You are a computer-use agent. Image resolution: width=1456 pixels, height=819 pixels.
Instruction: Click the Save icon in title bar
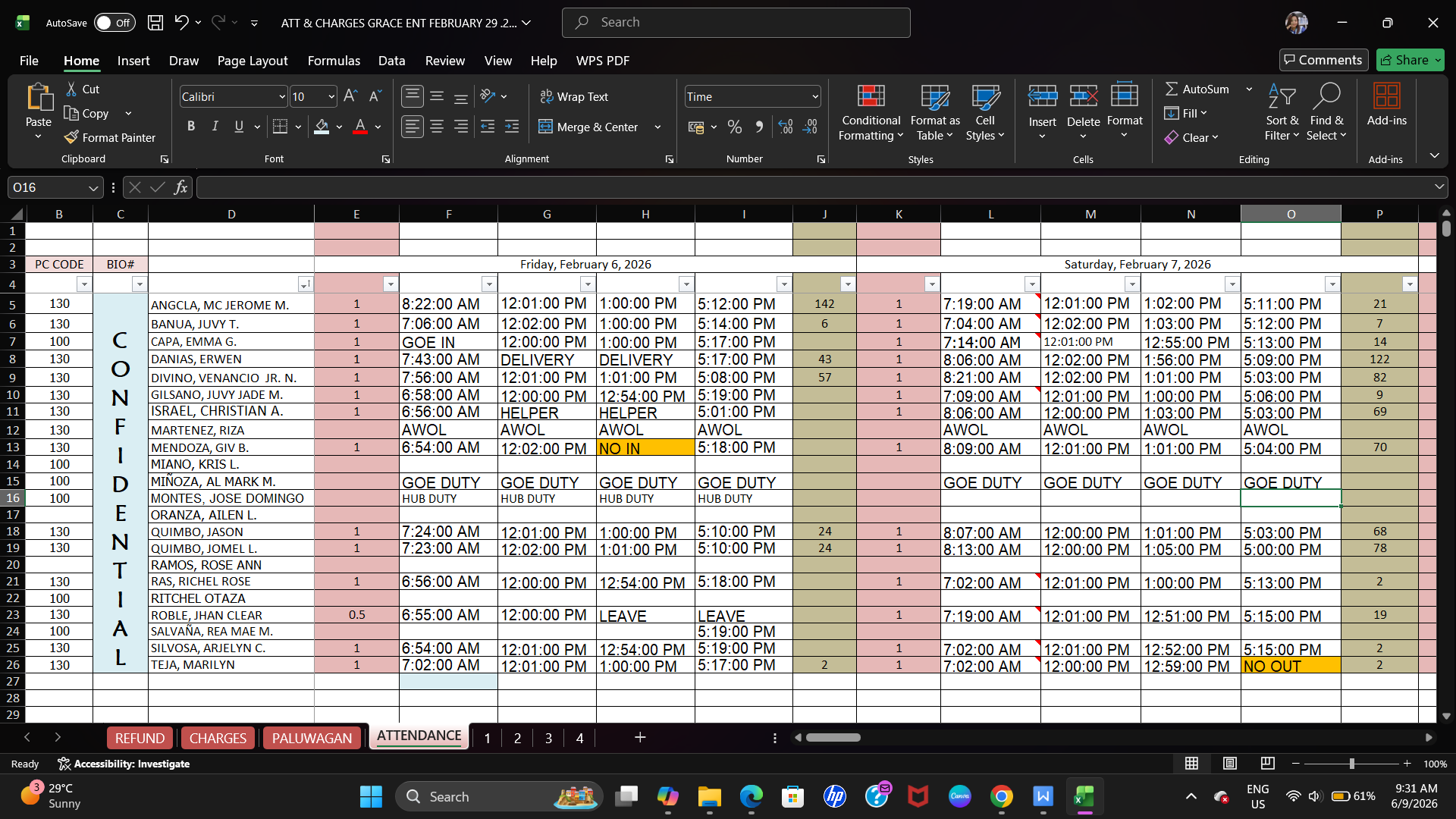(x=155, y=23)
